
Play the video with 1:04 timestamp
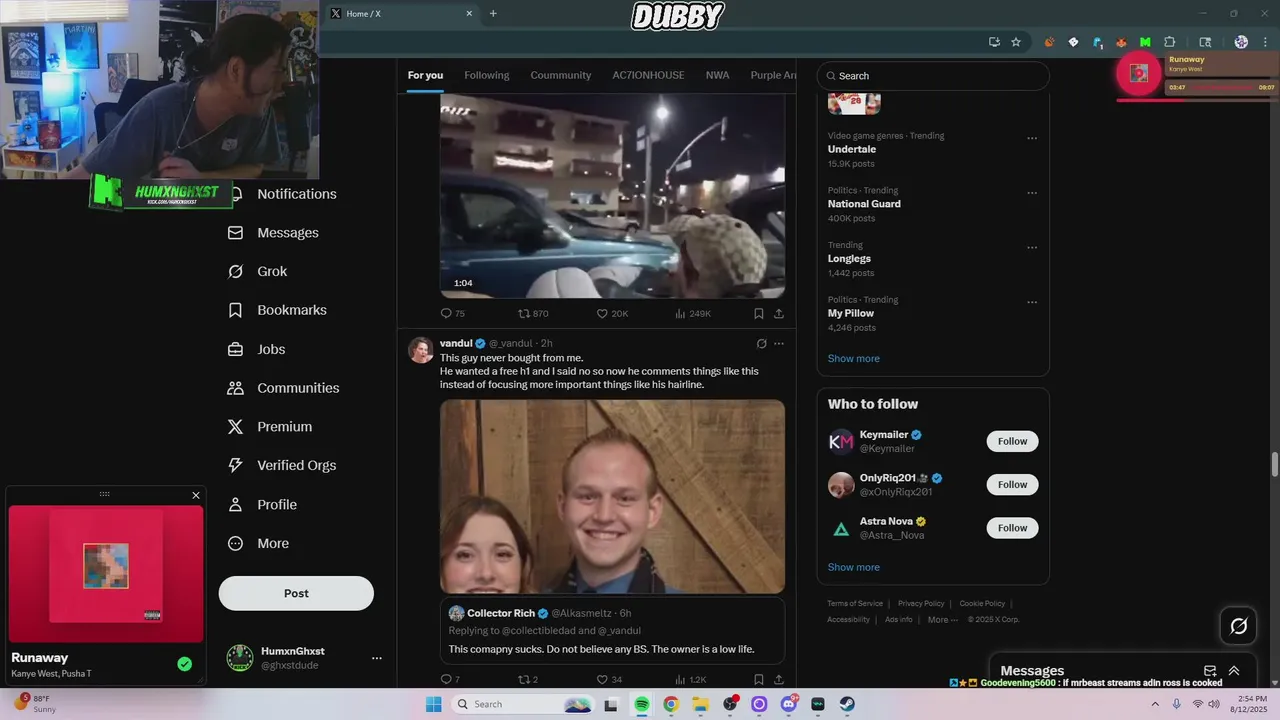coord(612,196)
